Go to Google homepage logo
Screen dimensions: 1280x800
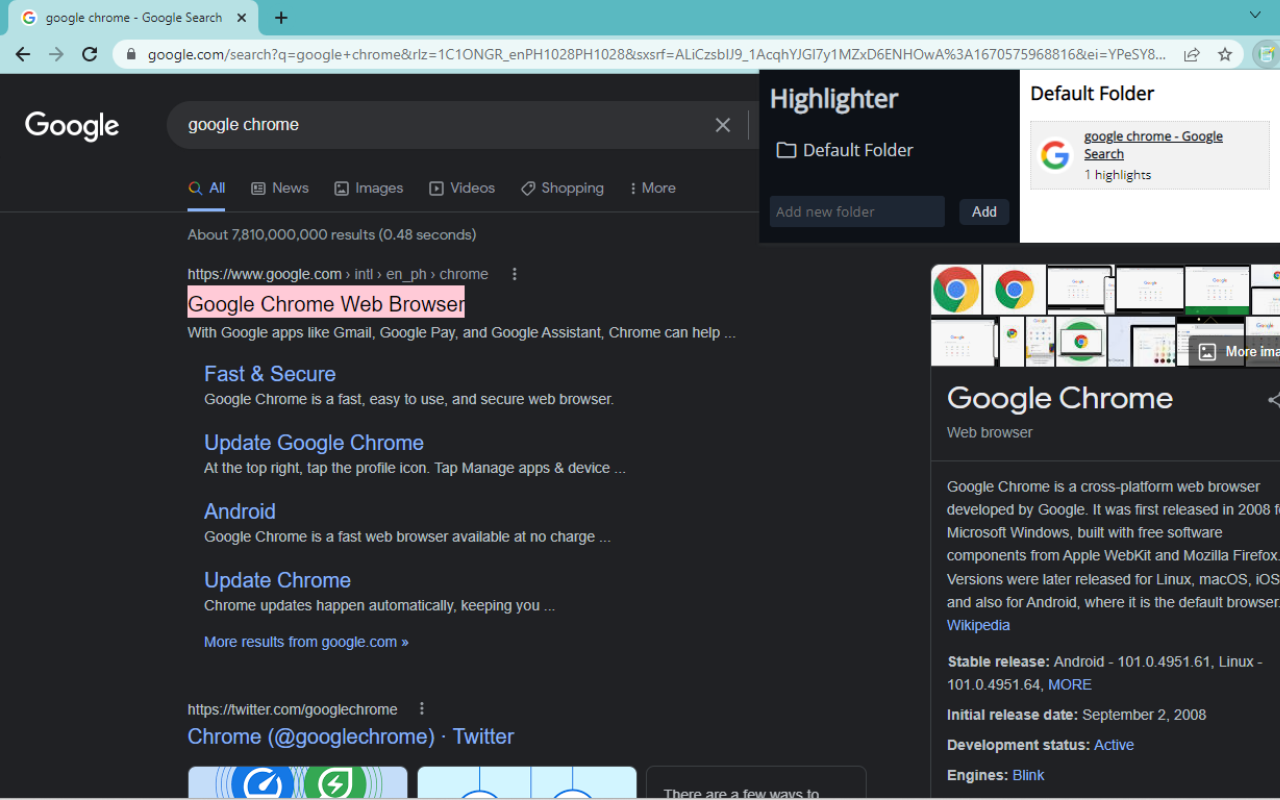point(72,126)
